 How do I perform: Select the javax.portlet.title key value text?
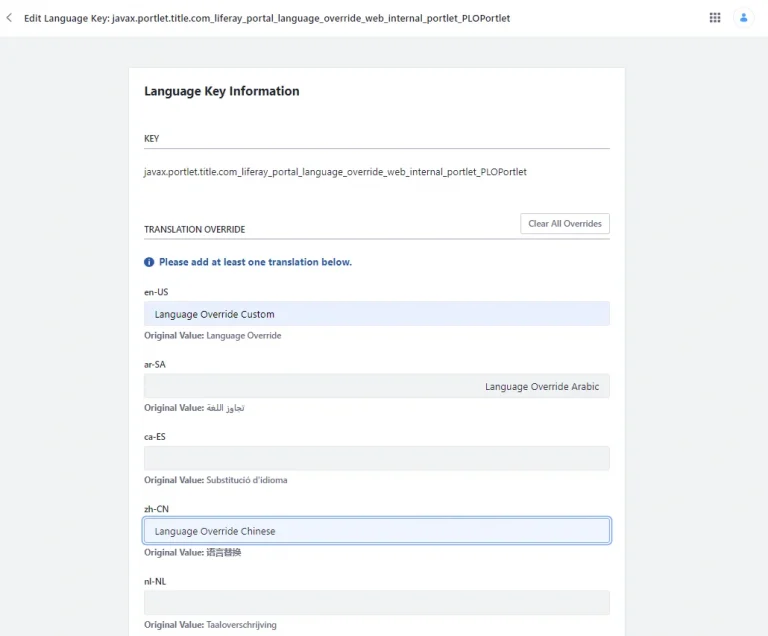click(335, 172)
